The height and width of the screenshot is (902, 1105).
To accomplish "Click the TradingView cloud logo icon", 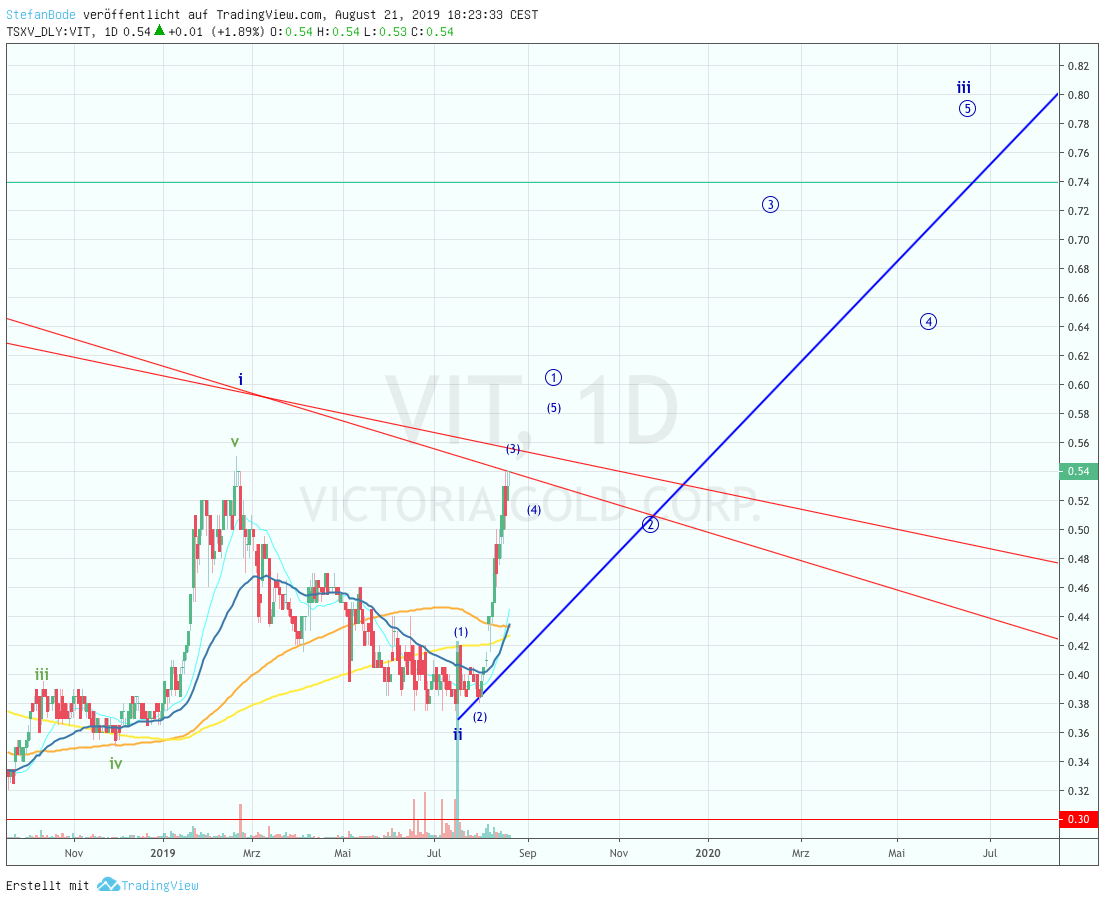I will (x=108, y=884).
